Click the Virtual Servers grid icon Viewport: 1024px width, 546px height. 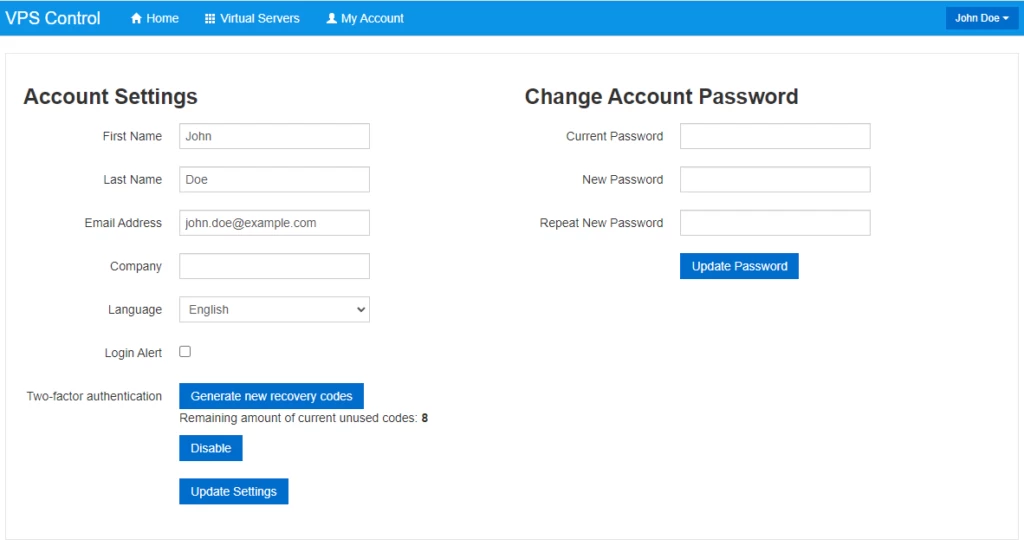210,18
